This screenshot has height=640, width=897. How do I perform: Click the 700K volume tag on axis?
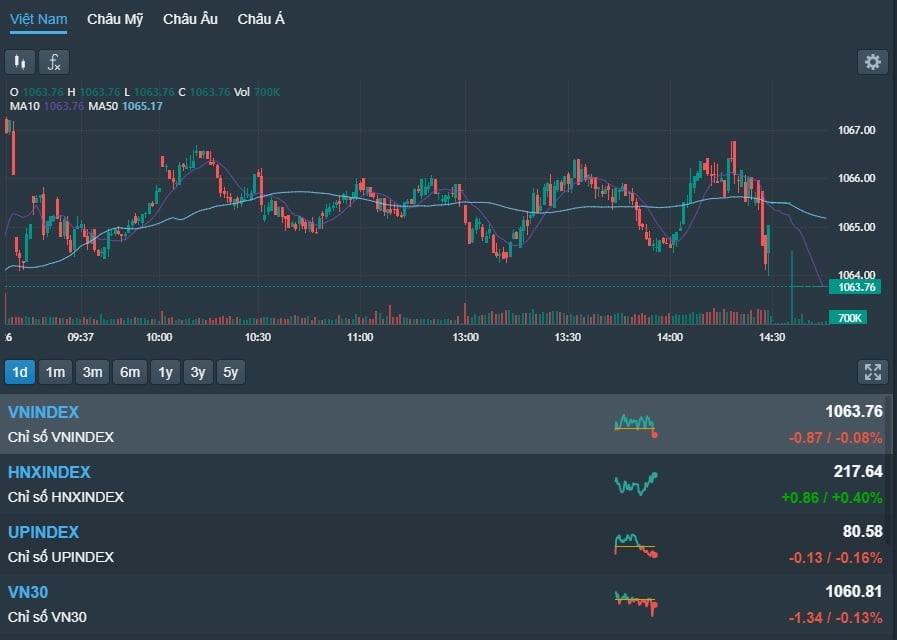848,317
